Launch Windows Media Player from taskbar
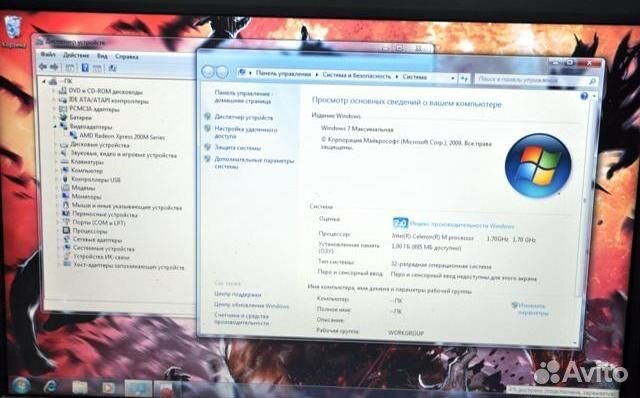 coord(108,387)
